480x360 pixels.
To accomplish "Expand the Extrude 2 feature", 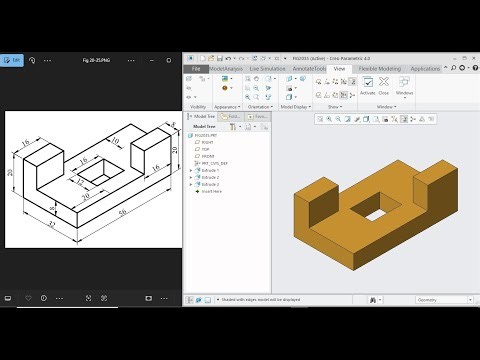I will [x=191, y=177].
